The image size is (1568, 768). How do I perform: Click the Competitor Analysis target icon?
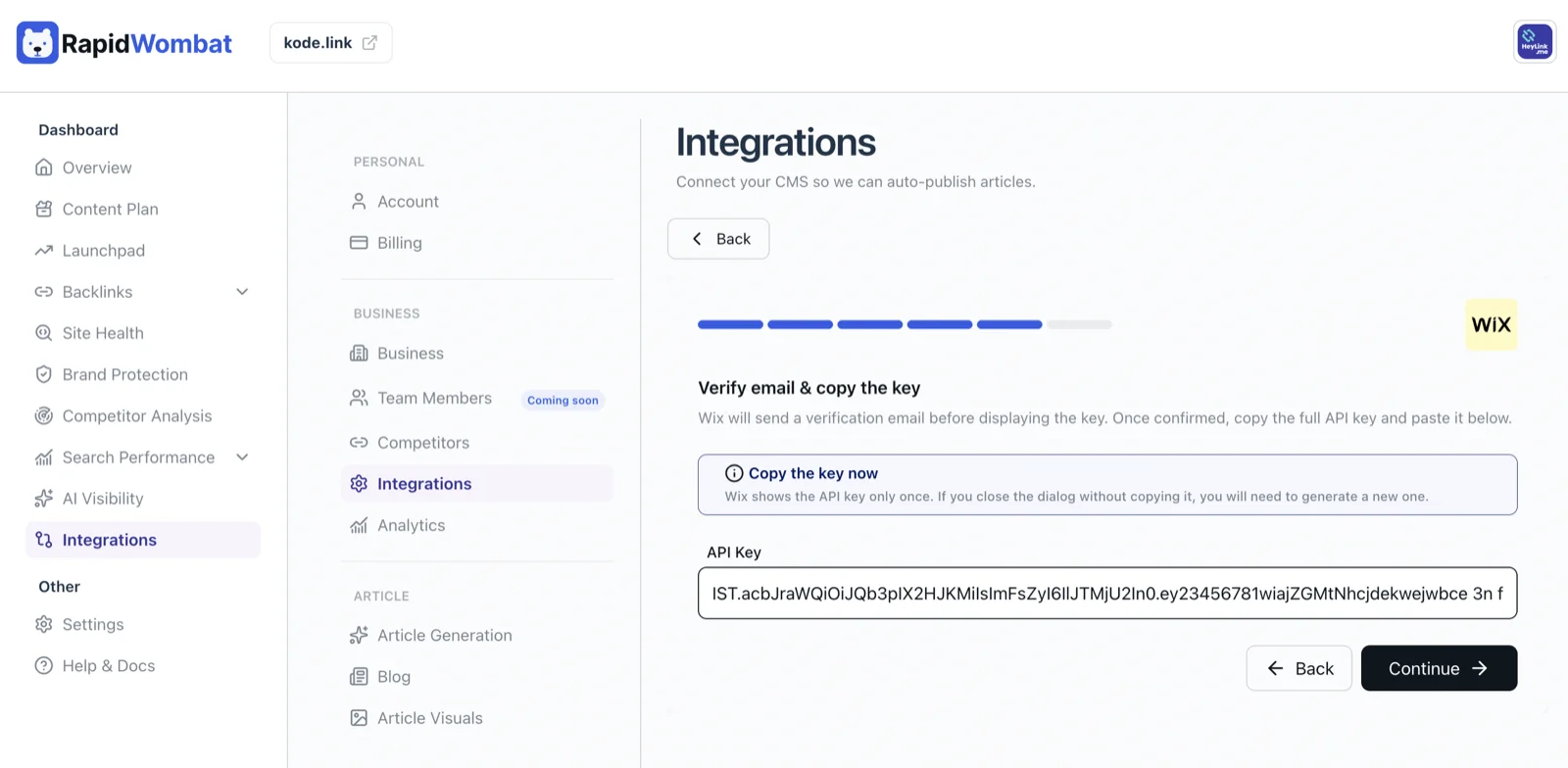[x=43, y=415]
